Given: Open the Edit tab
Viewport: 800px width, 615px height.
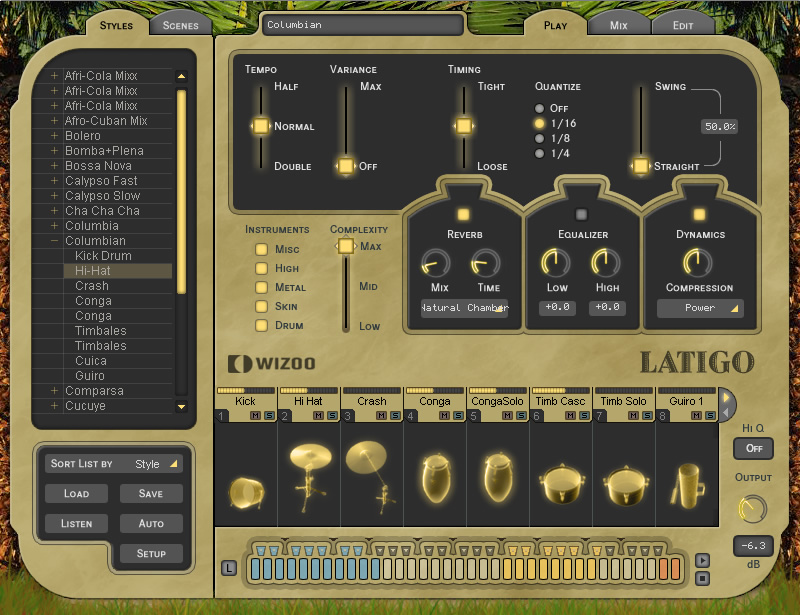Looking at the screenshot, I should [683, 25].
